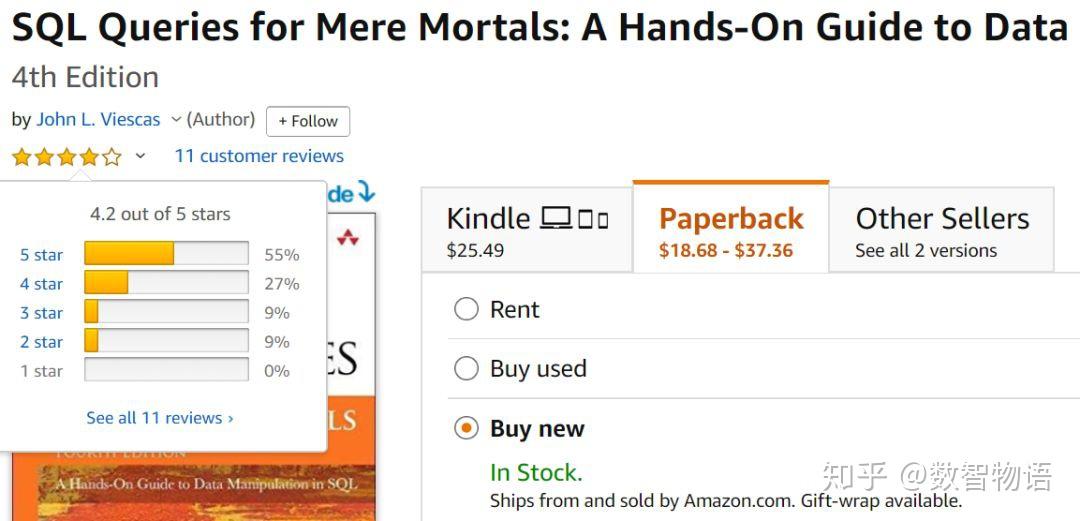Click the 3 star rating bar
Screen dimensions: 1080x521
166,313
